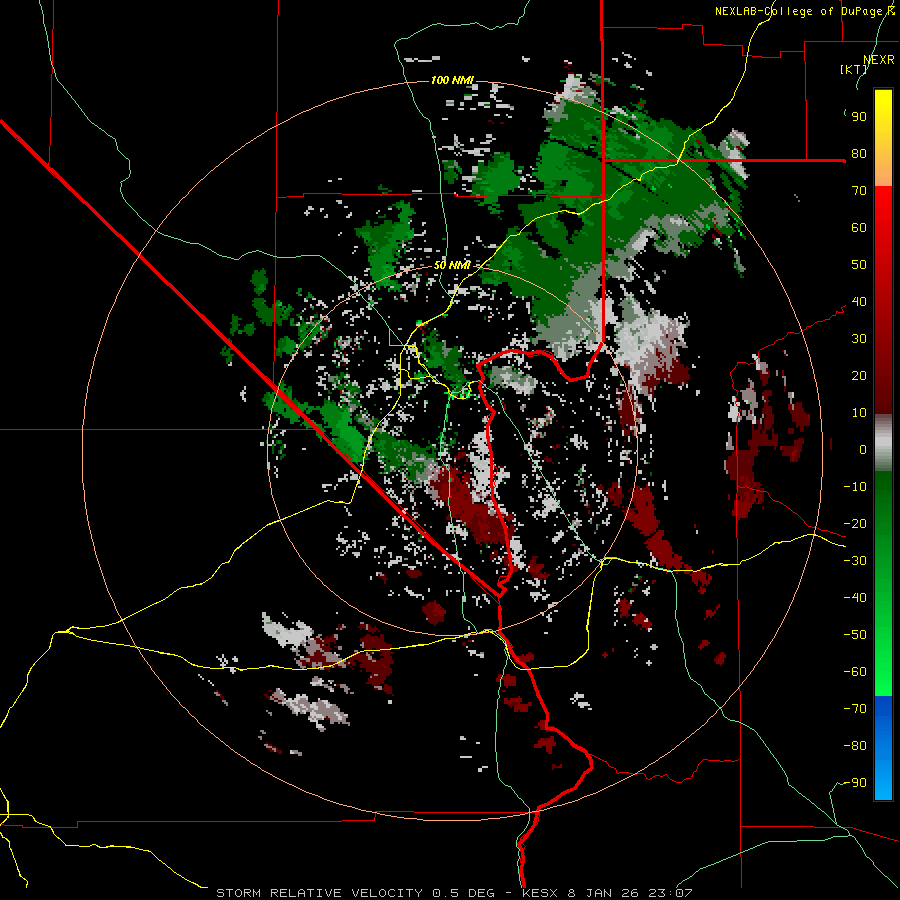Click the positive 90 legend value
The width and height of the screenshot is (900, 900).
(859, 117)
